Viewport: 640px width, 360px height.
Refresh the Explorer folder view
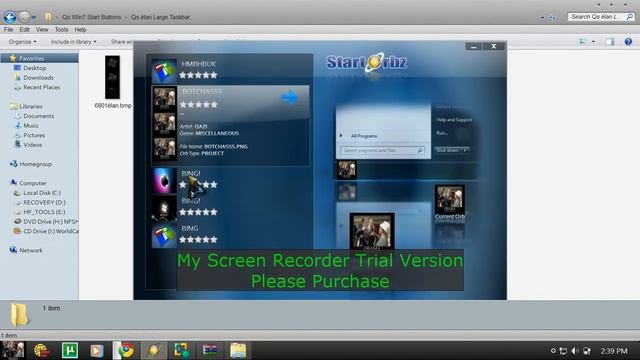click(552, 18)
